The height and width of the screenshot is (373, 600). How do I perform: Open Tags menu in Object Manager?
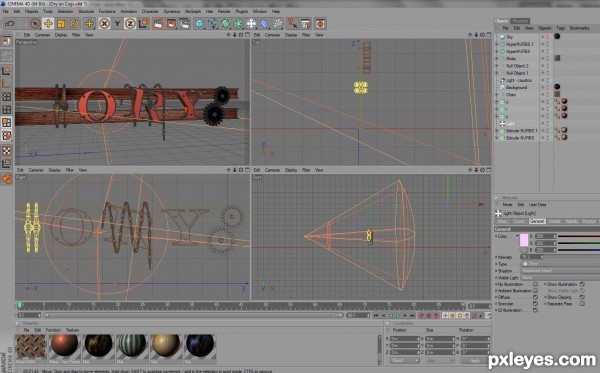point(561,28)
